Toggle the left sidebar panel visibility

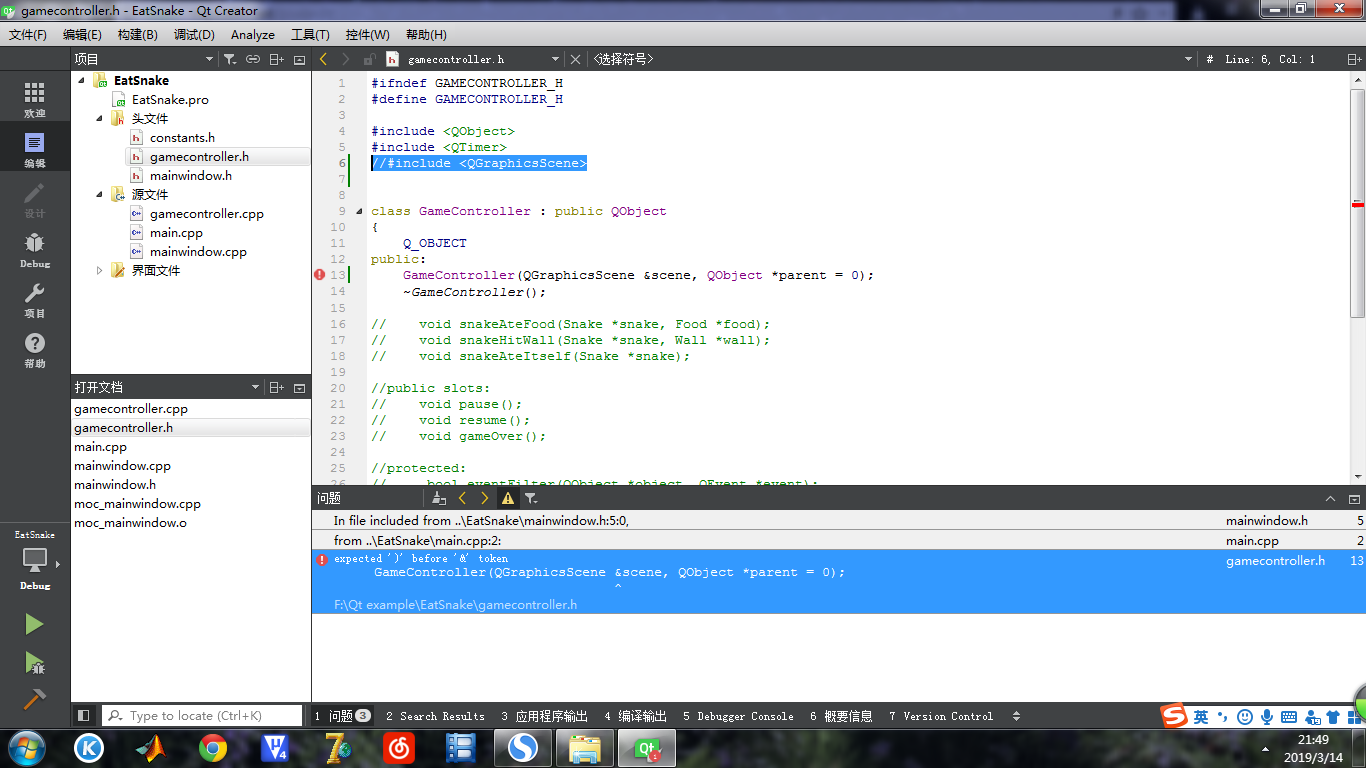(x=85, y=714)
